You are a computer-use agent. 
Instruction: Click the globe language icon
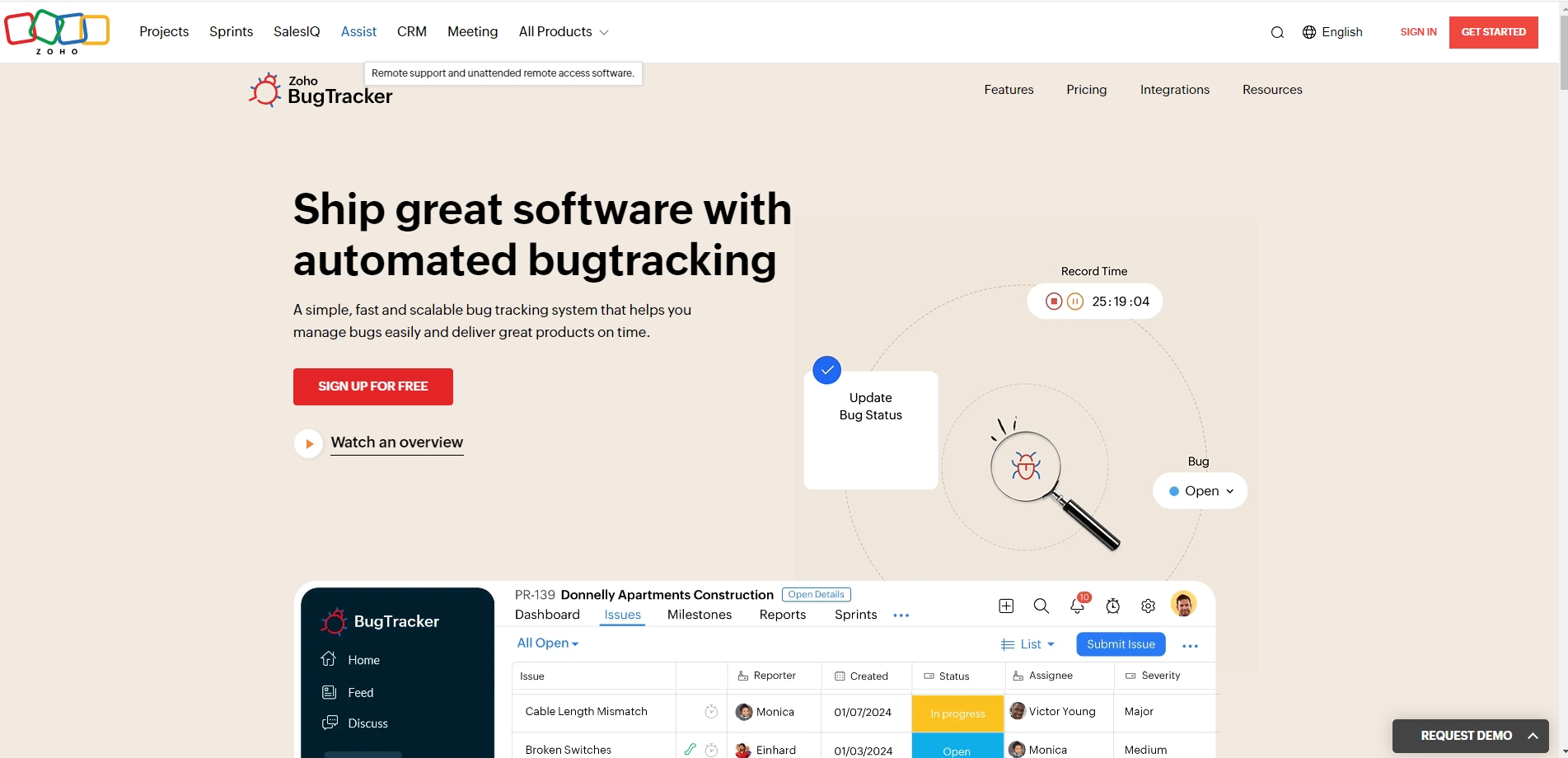pyautogui.click(x=1309, y=32)
